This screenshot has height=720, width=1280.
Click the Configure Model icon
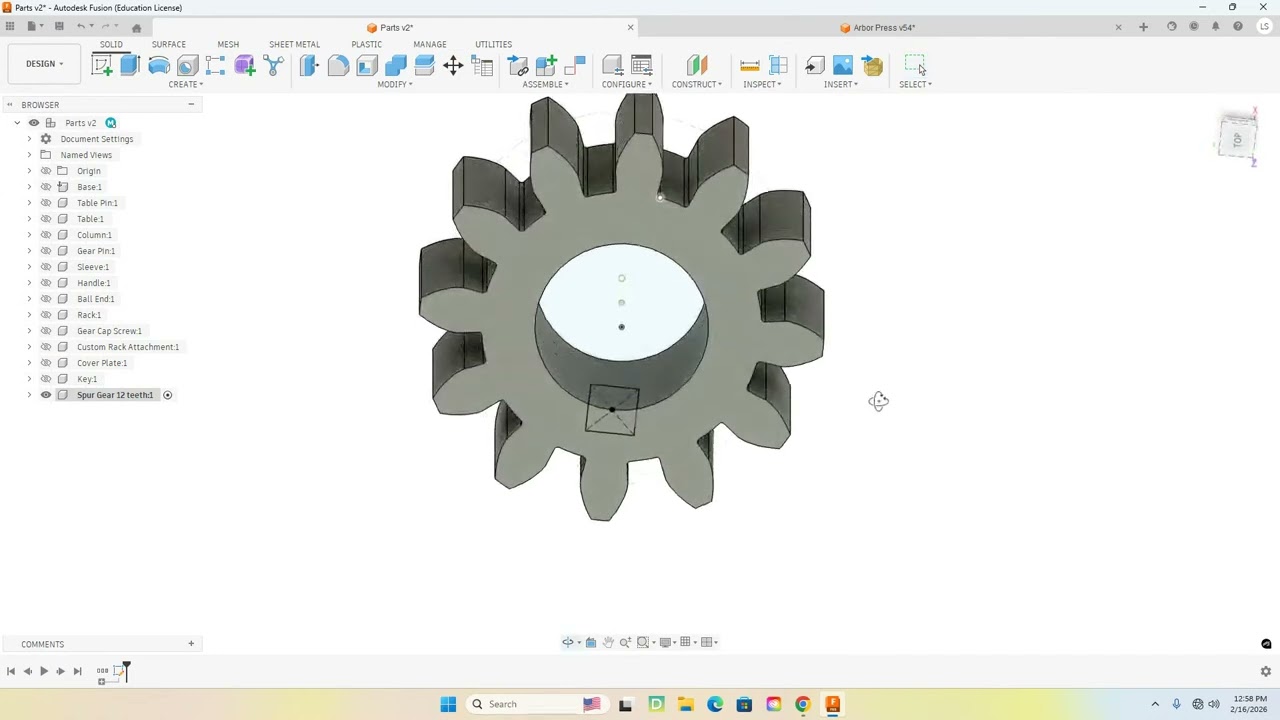pos(613,66)
